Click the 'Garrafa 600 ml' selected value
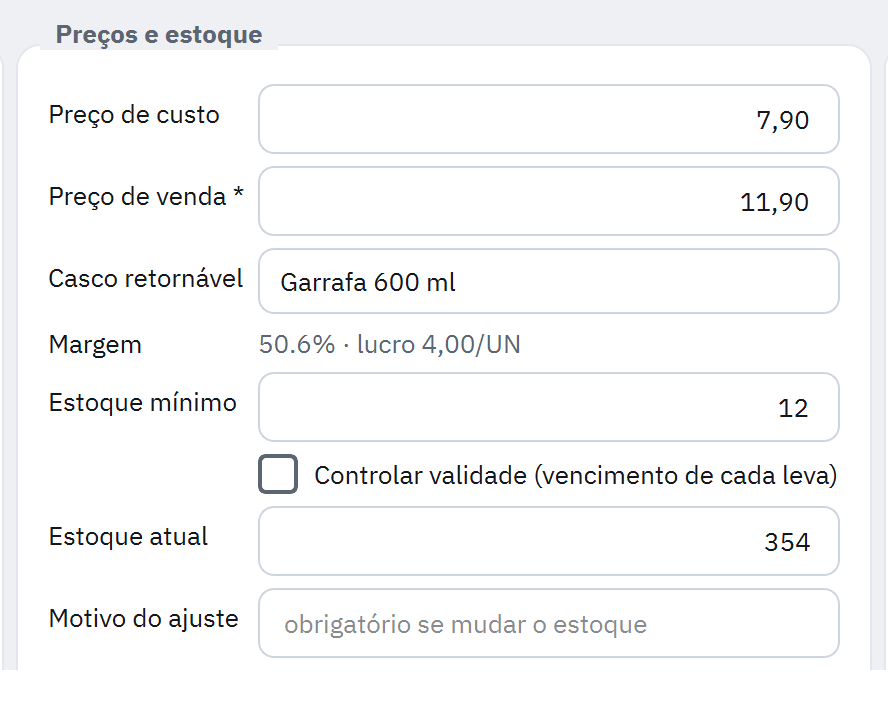The height and width of the screenshot is (712, 888). pyautogui.click(x=368, y=282)
